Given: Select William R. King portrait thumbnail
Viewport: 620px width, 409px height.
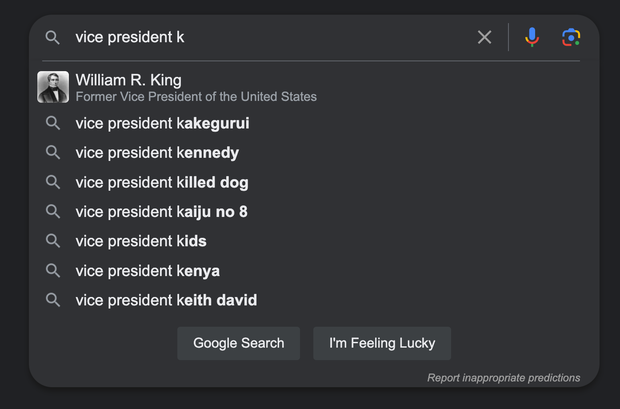Looking at the screenshot, I should (x=53, y=87).
